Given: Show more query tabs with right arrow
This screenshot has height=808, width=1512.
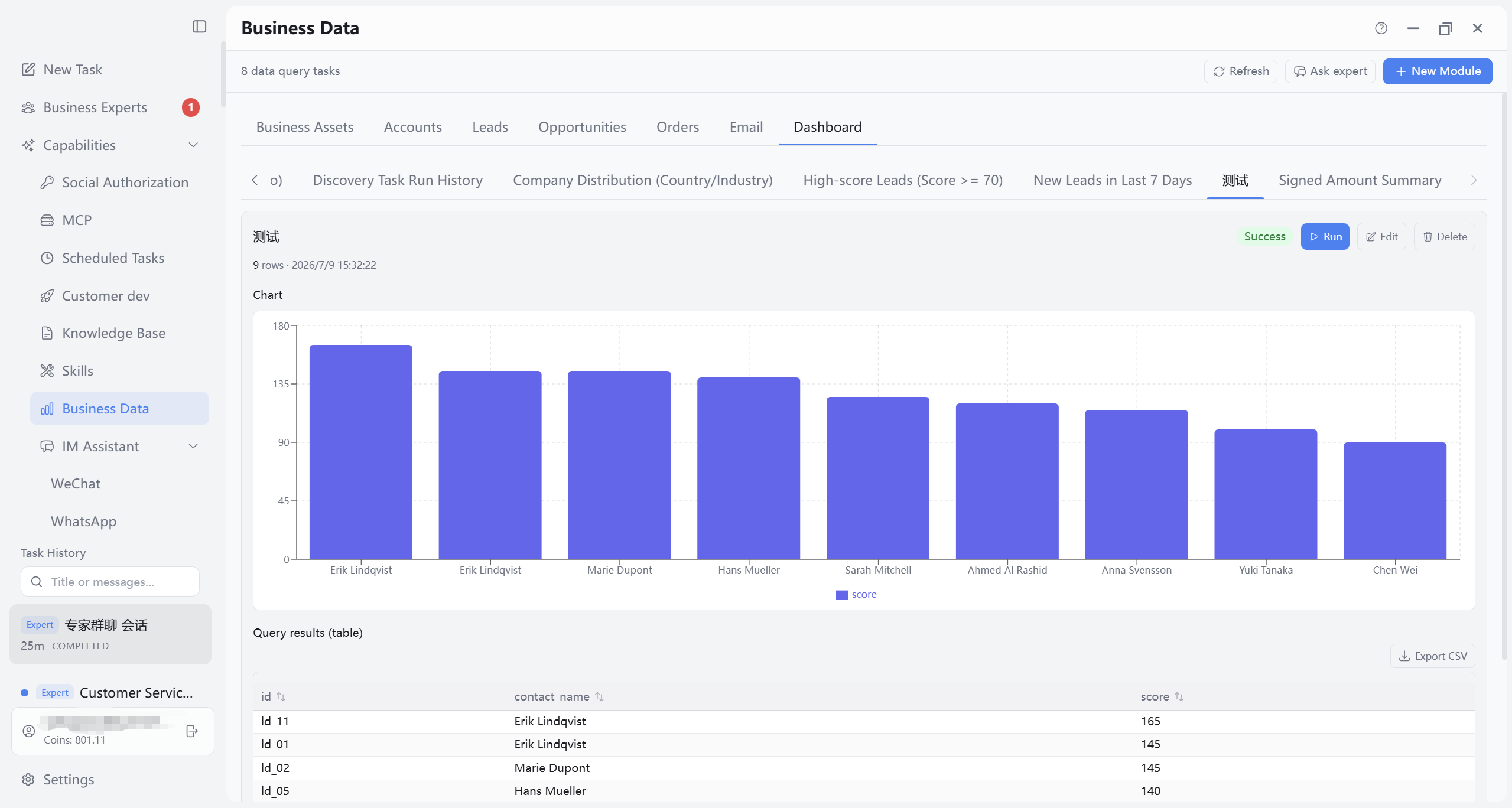Looking at the screenshot, I should 1474,180.
